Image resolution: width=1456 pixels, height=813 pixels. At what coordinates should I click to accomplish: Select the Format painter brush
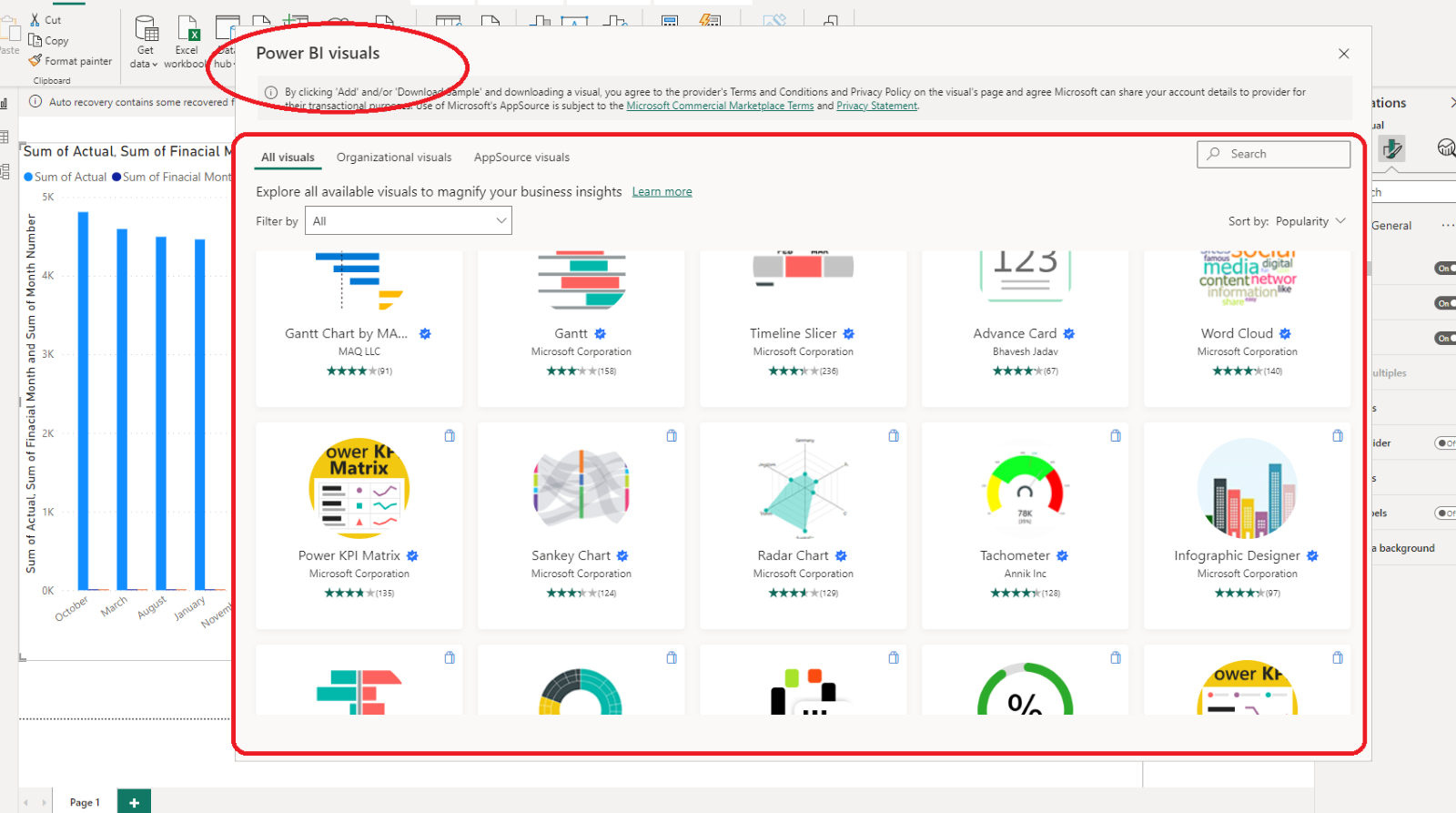35,61
